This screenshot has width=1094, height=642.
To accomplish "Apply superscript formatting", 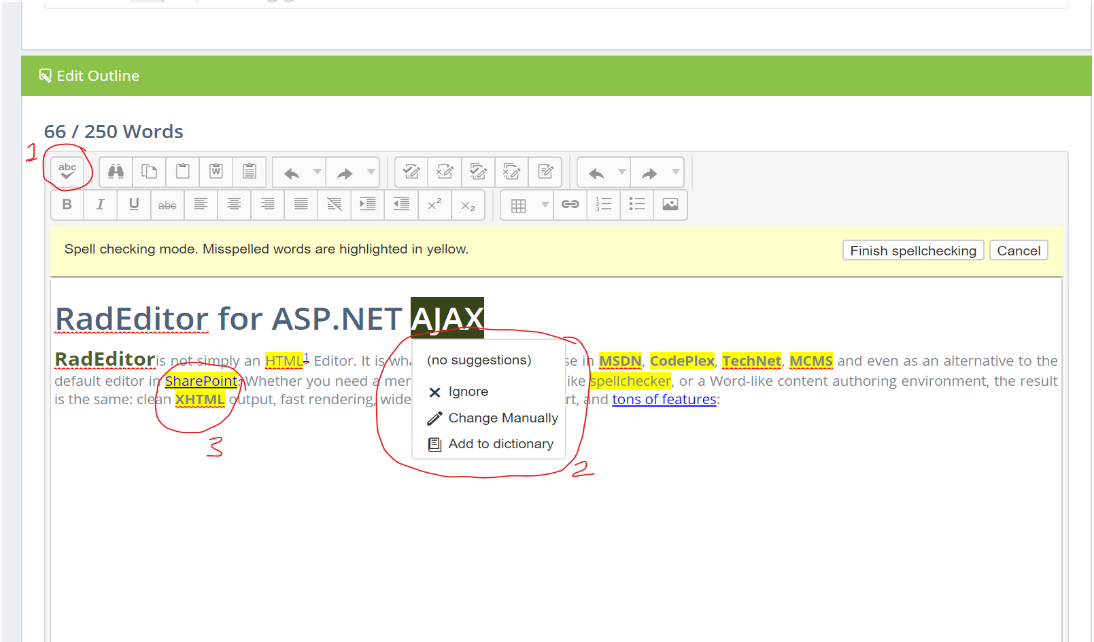I will [x=434, y=204].
